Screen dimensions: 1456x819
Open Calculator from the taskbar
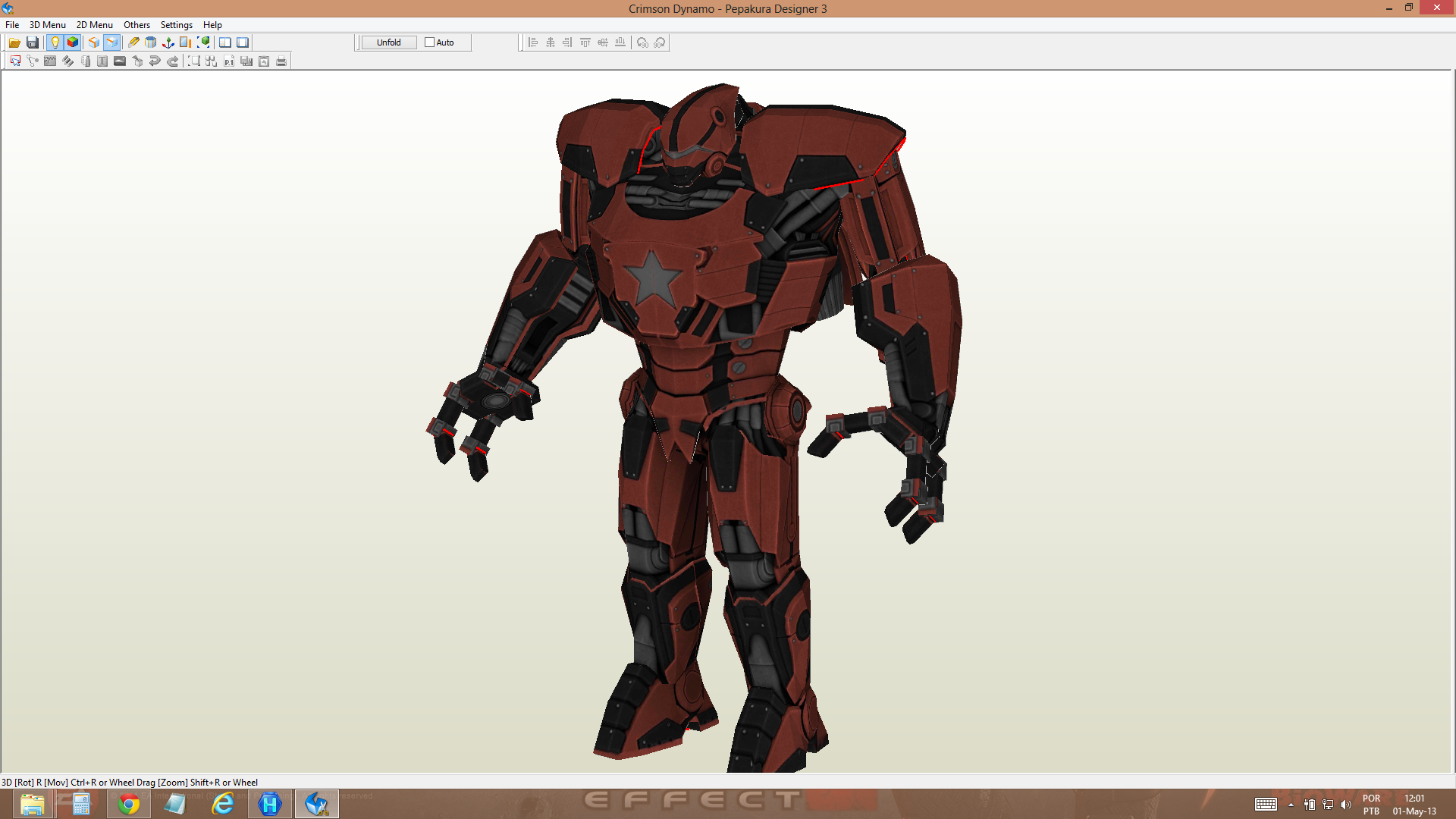click(81, 804)
